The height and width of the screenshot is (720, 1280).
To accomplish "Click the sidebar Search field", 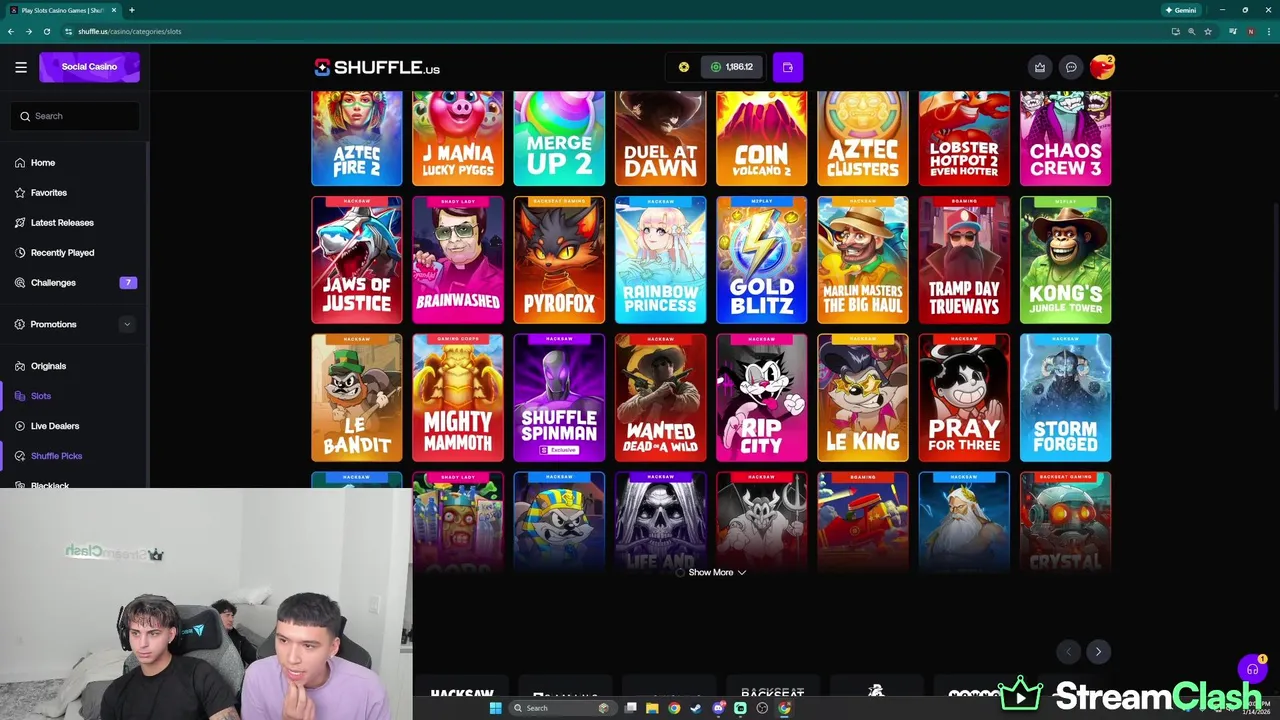I will tap(76, 116).
